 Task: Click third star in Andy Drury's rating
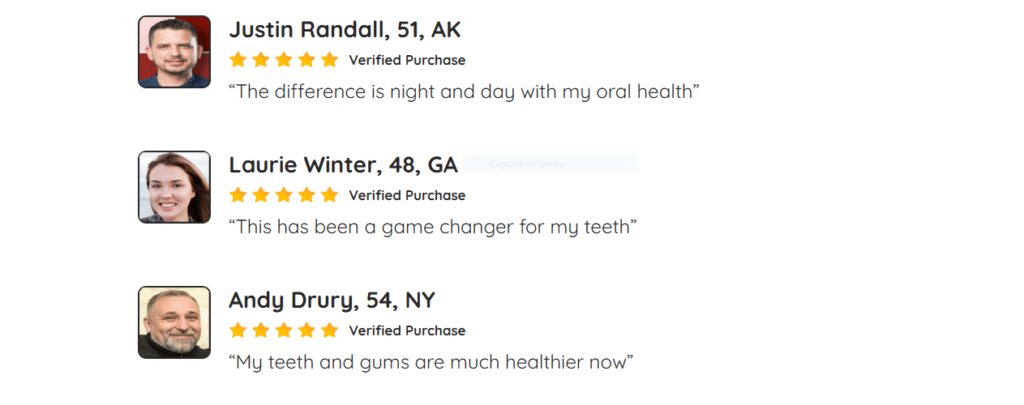click(x=284, y=330)
